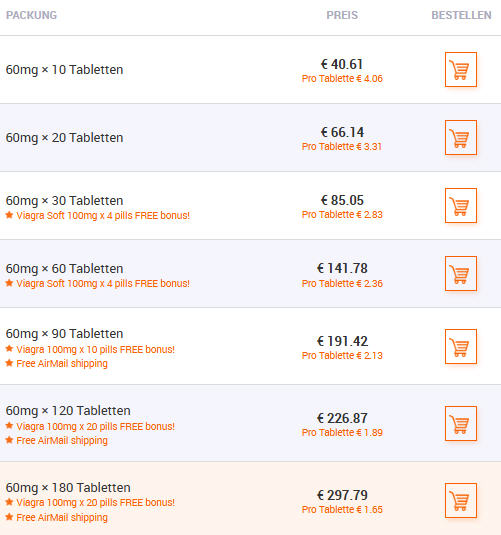Image resolution: width=501 pixels, height=535 pixels.
Task: Click the BESTELLEN column header
Action: [x=461, y=15]
